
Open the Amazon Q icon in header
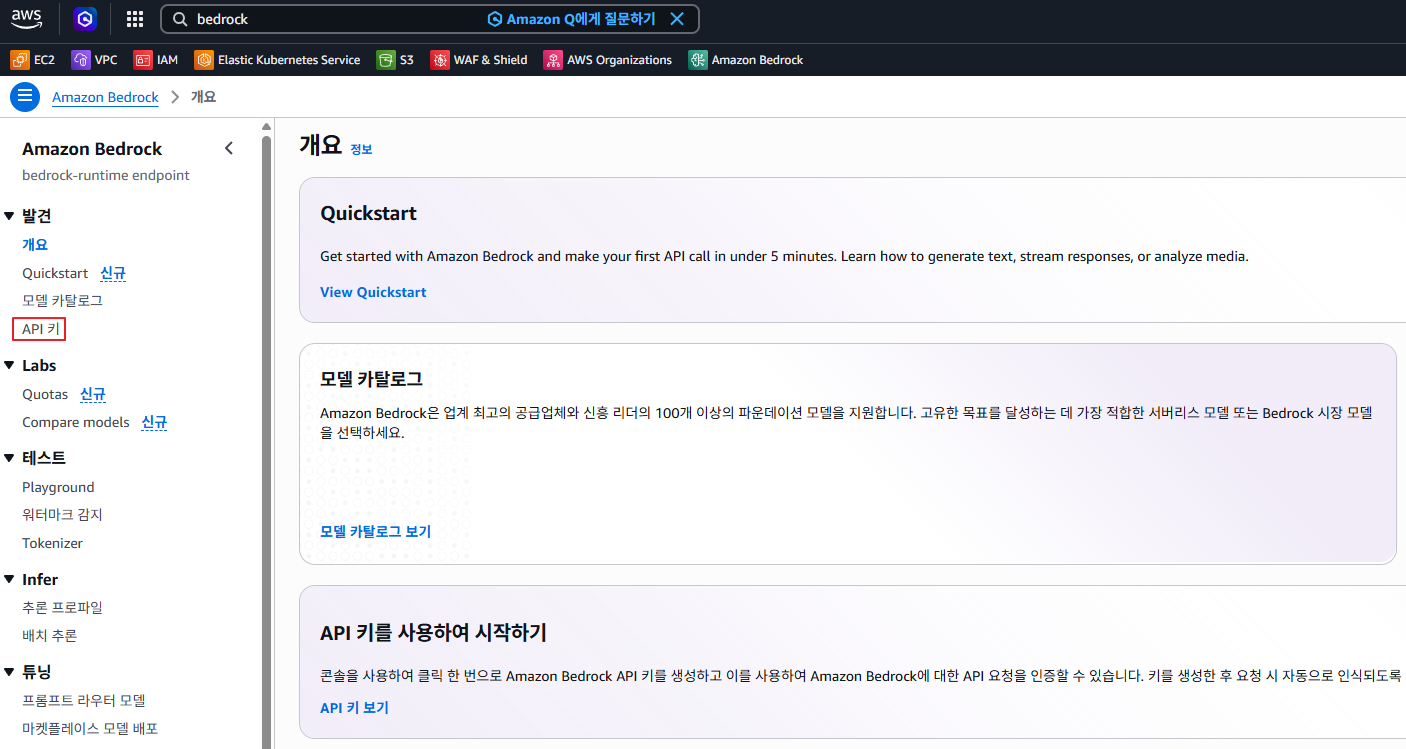coord(85,19)
